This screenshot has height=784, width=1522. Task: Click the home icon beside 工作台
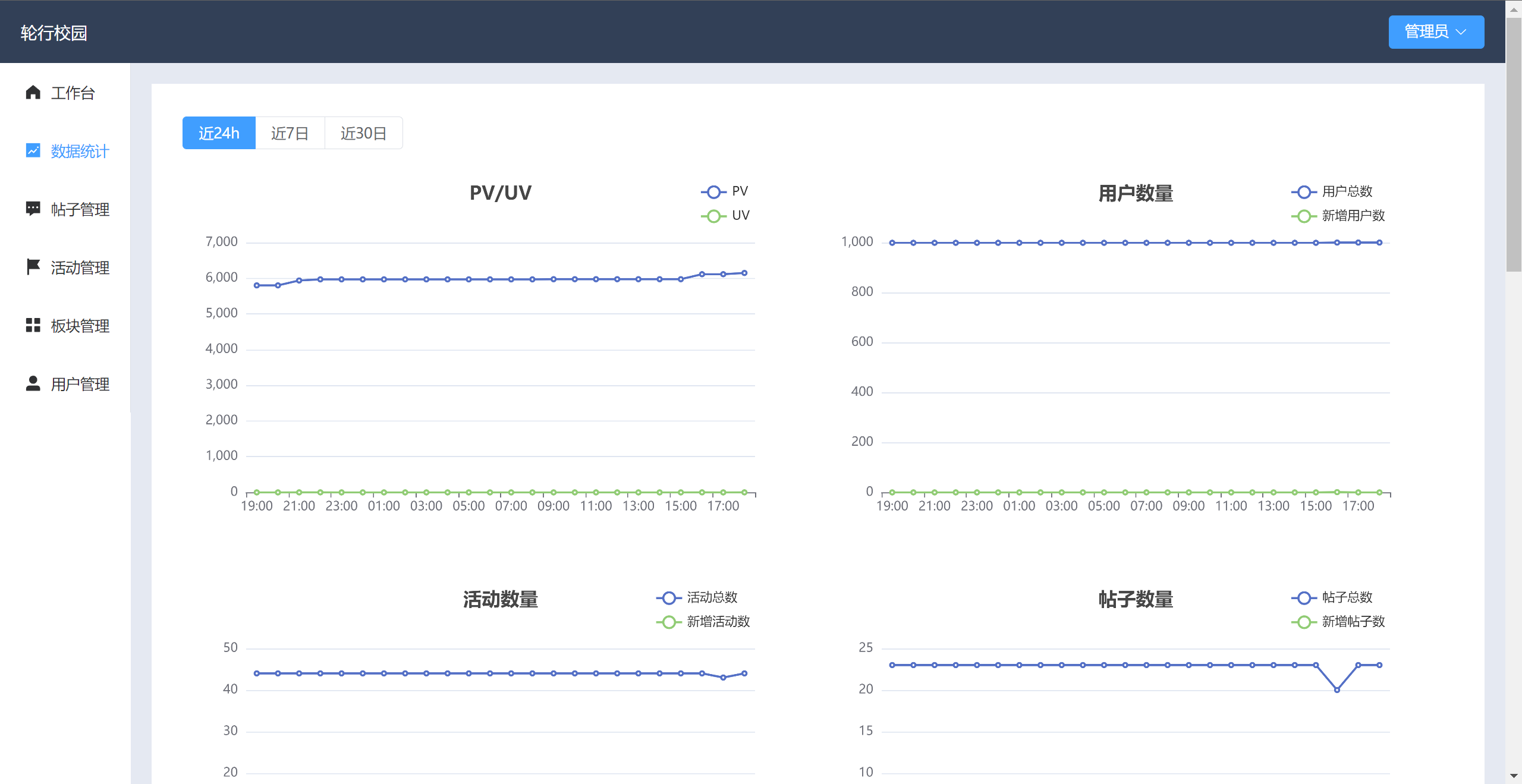33,92
